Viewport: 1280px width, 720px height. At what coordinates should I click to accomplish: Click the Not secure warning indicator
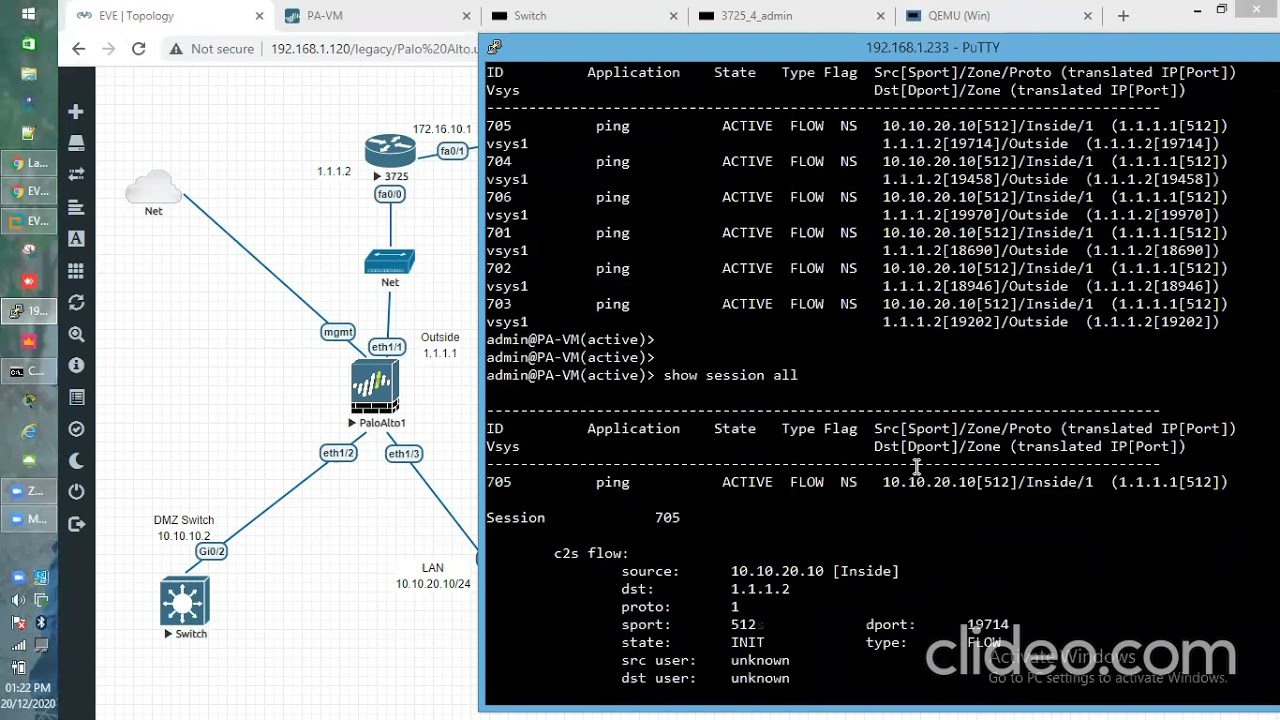(x=212, y=49)
